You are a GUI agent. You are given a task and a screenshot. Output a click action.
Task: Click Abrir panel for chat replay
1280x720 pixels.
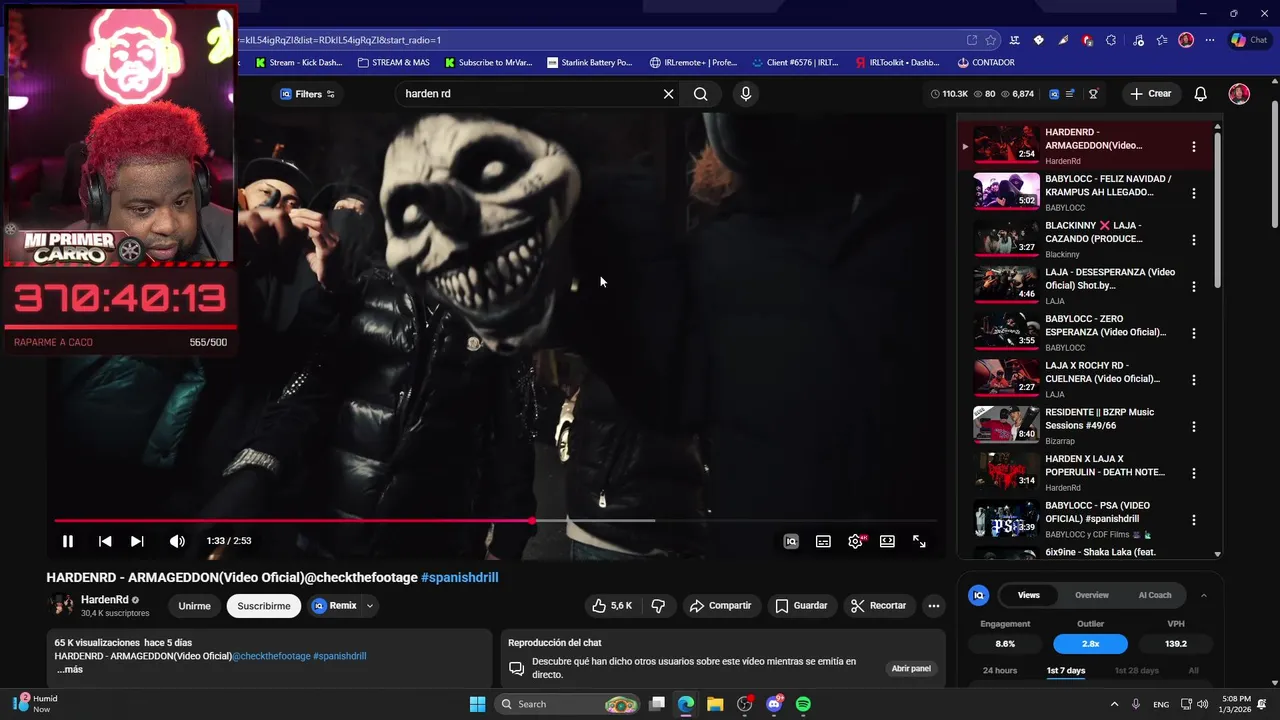pos(911,669)
